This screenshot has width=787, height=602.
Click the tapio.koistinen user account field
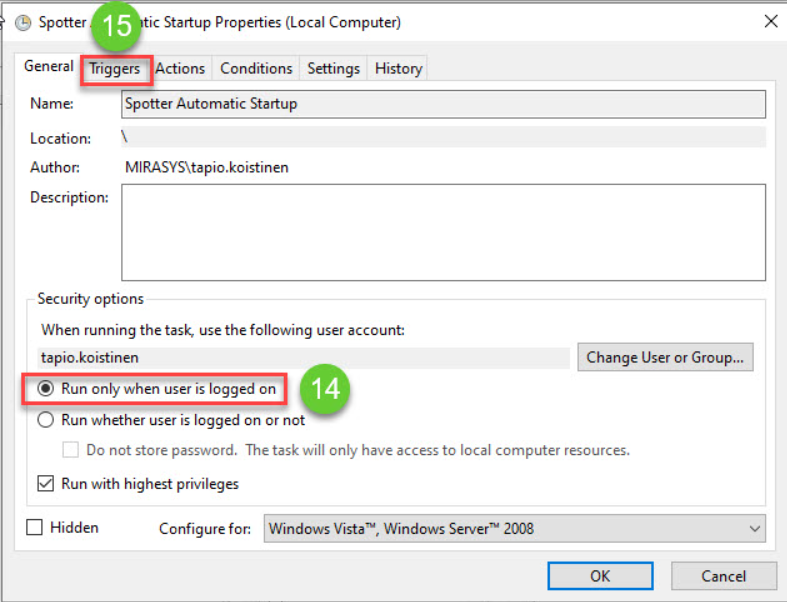tap(300, 358)
